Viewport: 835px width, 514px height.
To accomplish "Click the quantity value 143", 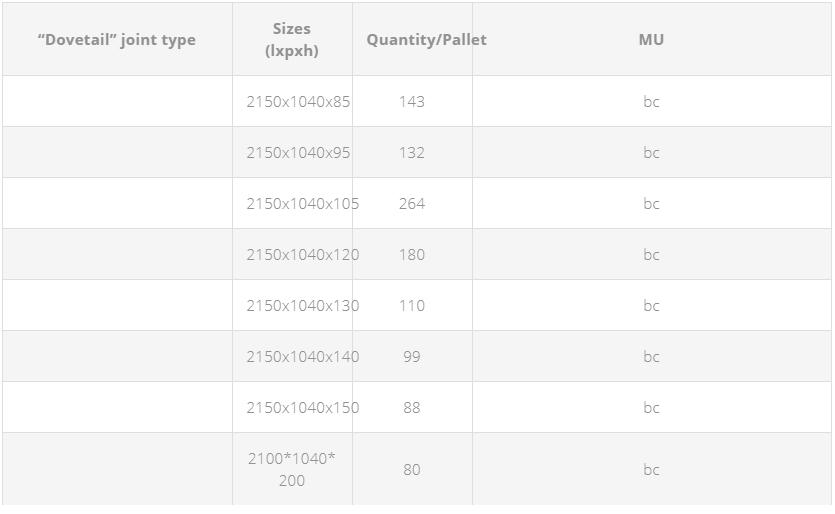I will coord(412,101).
